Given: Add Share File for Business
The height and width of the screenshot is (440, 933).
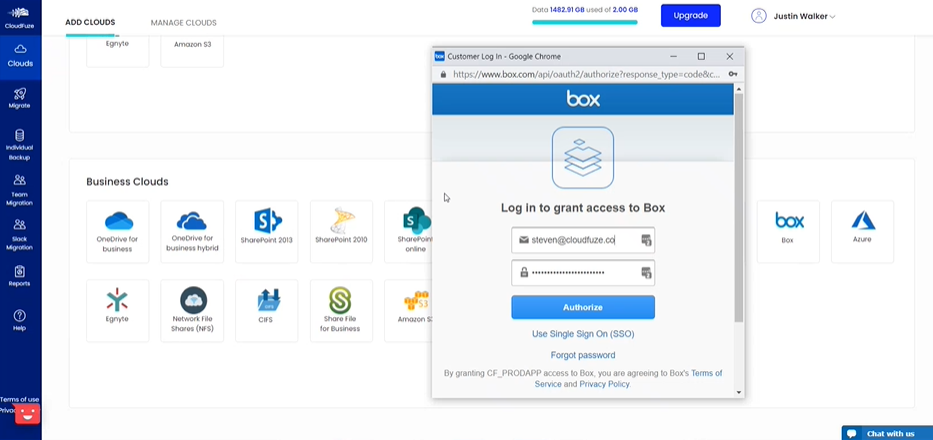Looking at the screenshot, I should click(x=342, y=311).
